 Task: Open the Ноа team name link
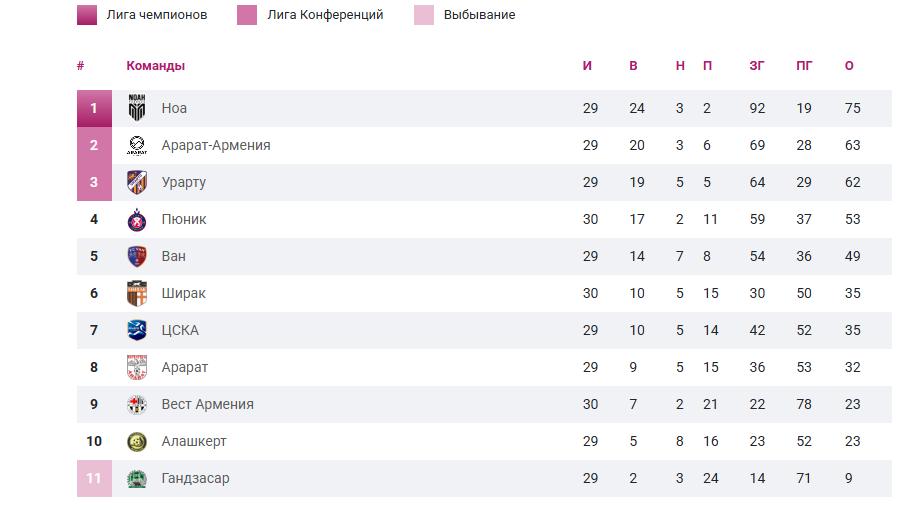(174, 108)
